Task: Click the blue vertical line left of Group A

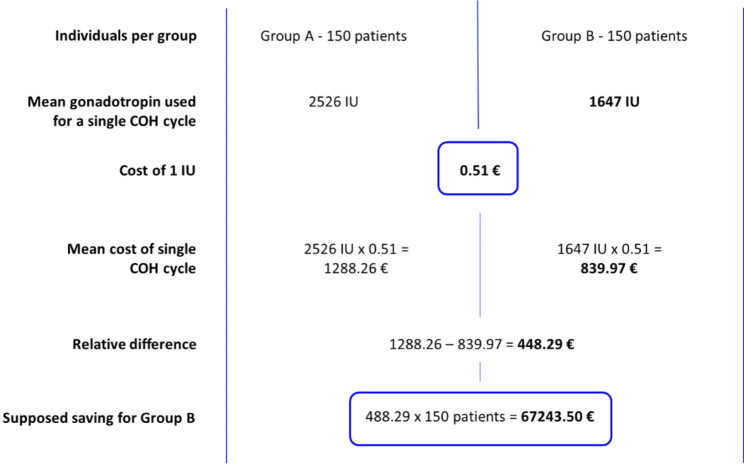Action: 228,232
